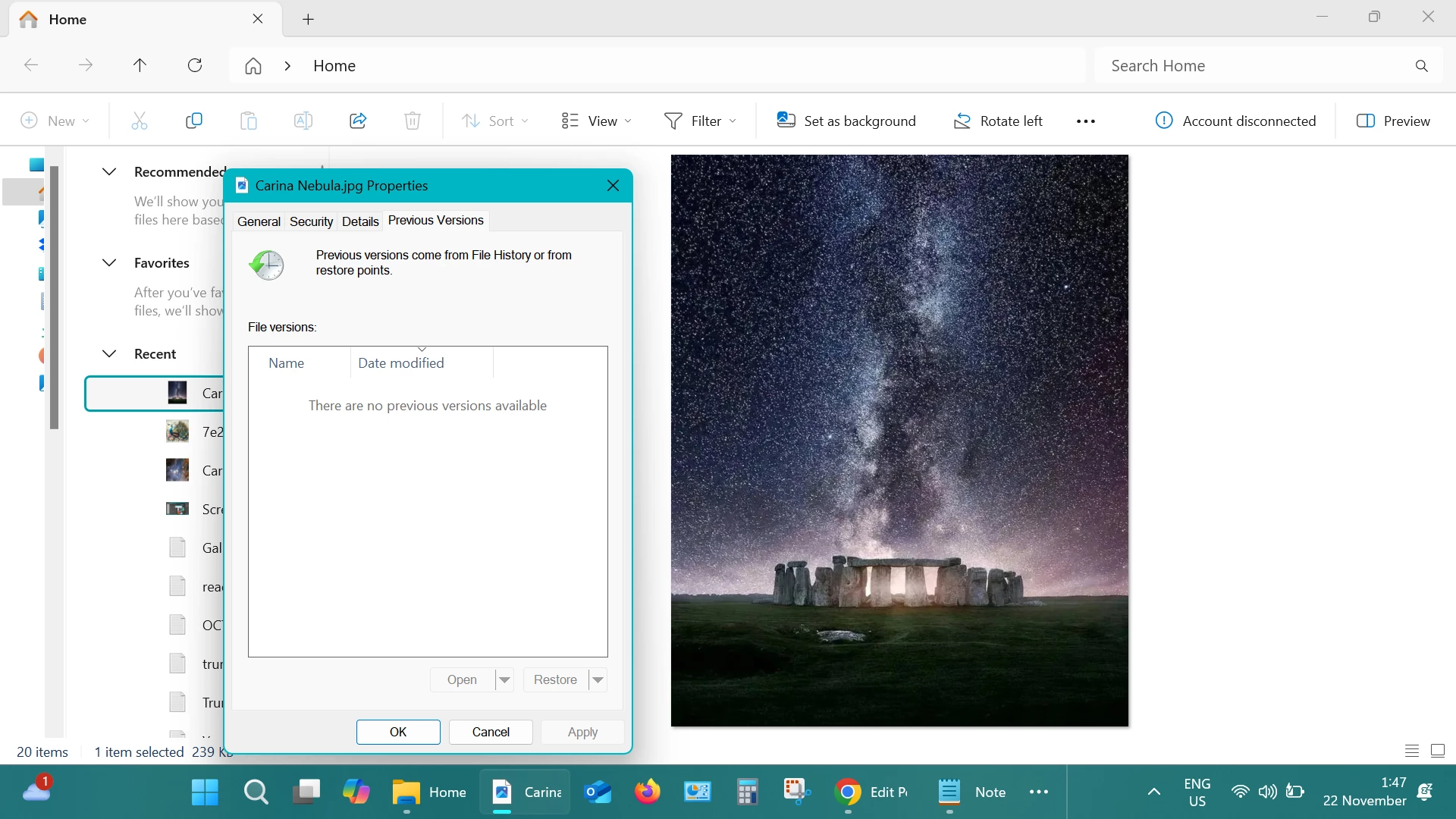Screen dimensions: 1456x819
Task: Switch to large thumbnails view toggle
Action: click(x=1437, y=751)
